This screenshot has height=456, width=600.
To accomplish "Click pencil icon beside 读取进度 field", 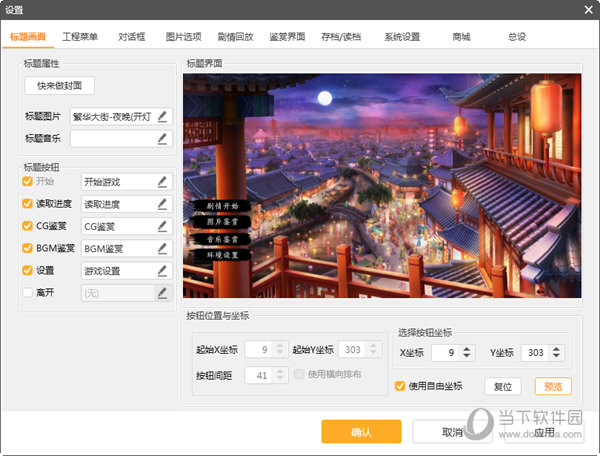I will click(162, 204).
